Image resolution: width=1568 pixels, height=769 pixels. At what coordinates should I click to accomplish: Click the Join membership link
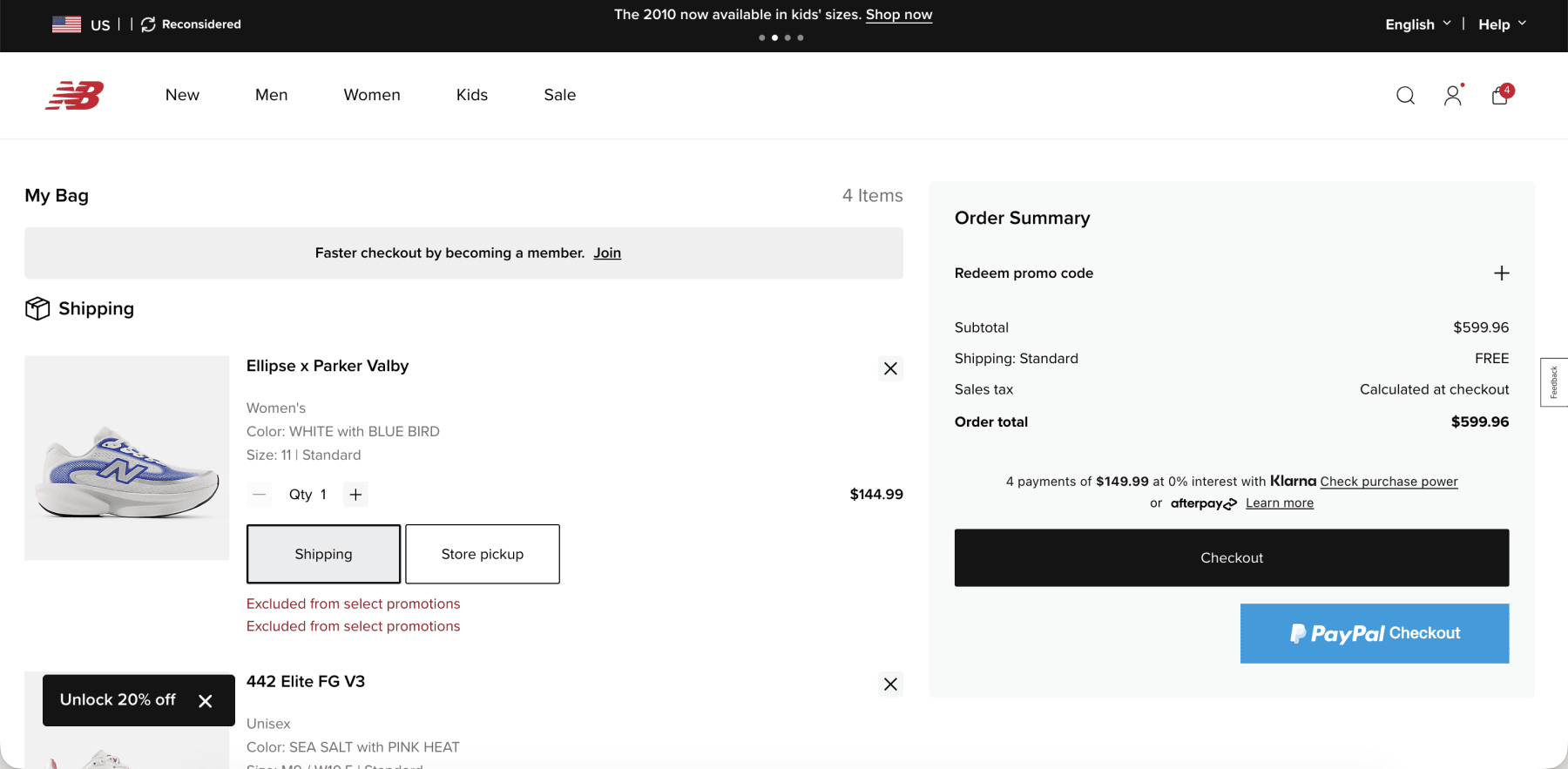coord(607,253)
